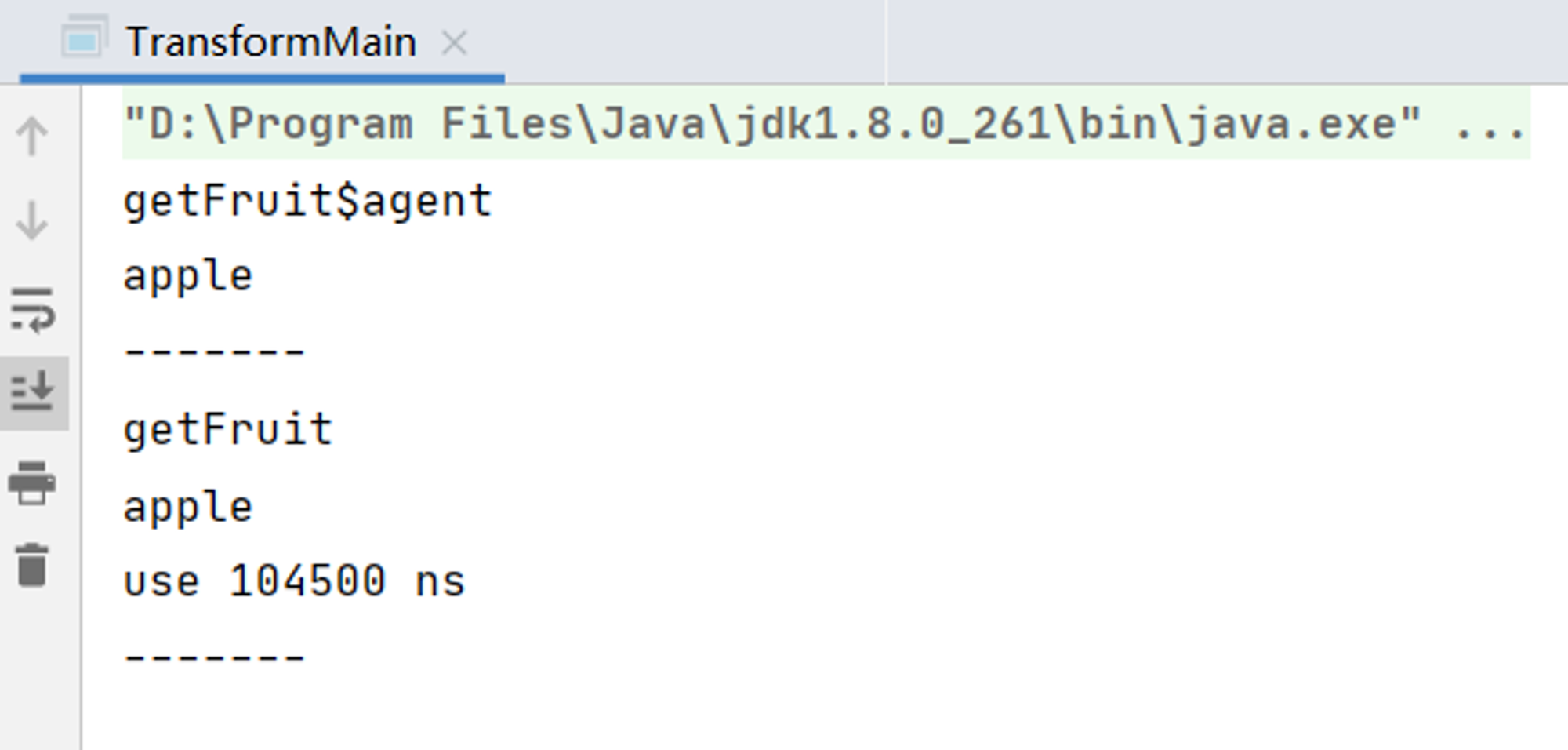The width and height of the screenshot is (1568, 750).
Task: Close the TransformMain run tab
Action: pos(454,42)
